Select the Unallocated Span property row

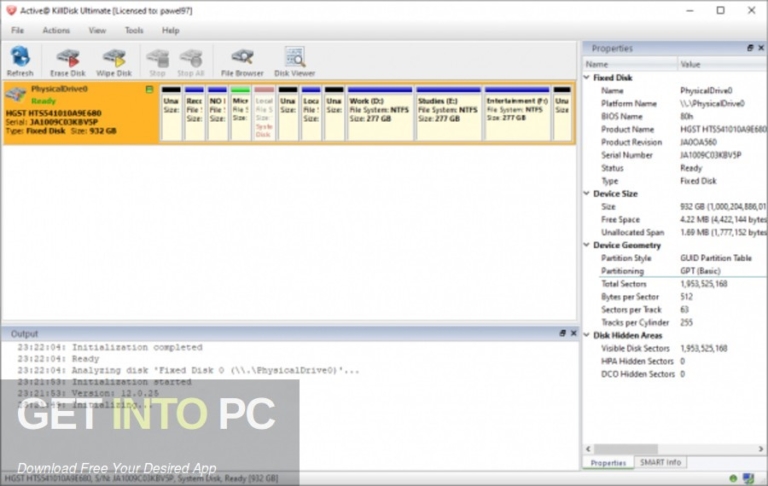tap(675, 232)
